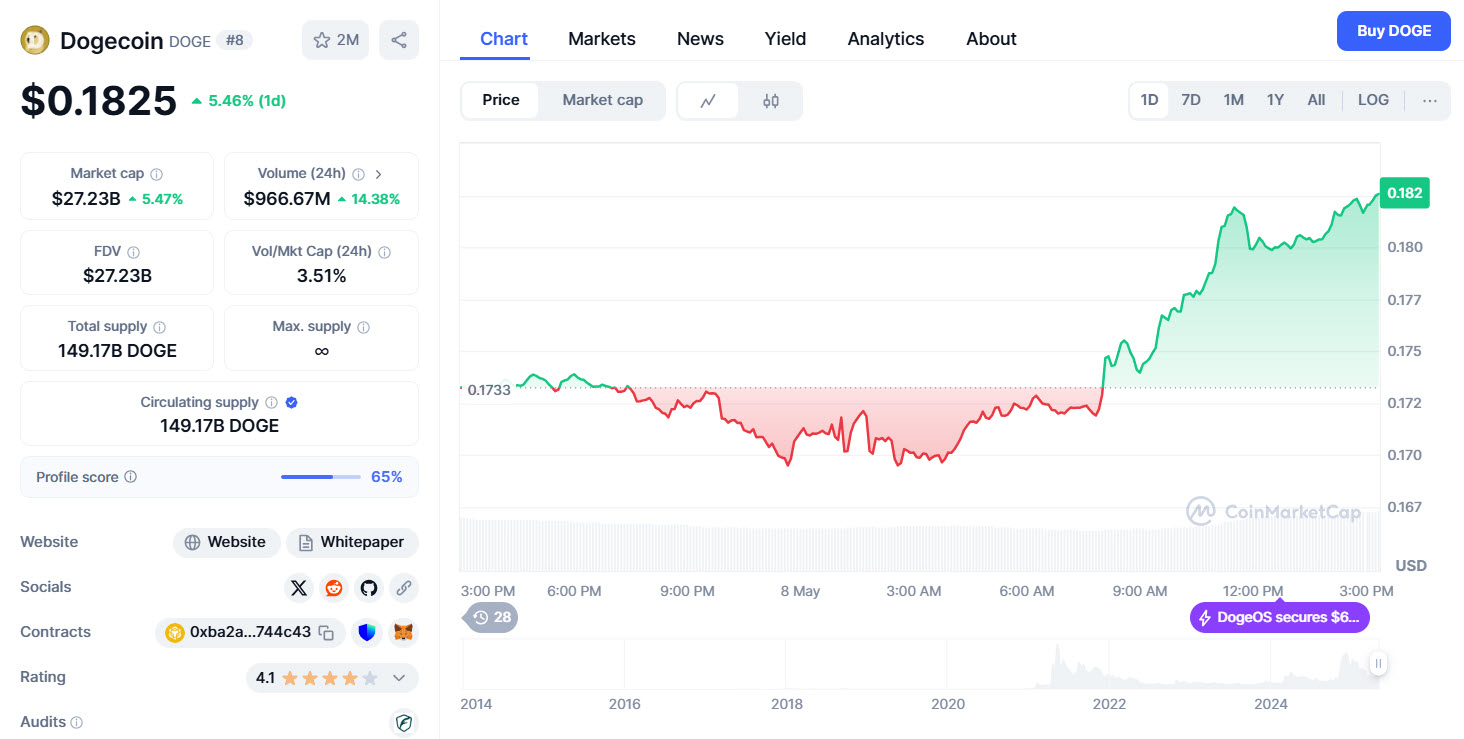The image size is (1464, 739).
Task: Open the Dogecoin Whitepaper
Action: pos(352,542)
